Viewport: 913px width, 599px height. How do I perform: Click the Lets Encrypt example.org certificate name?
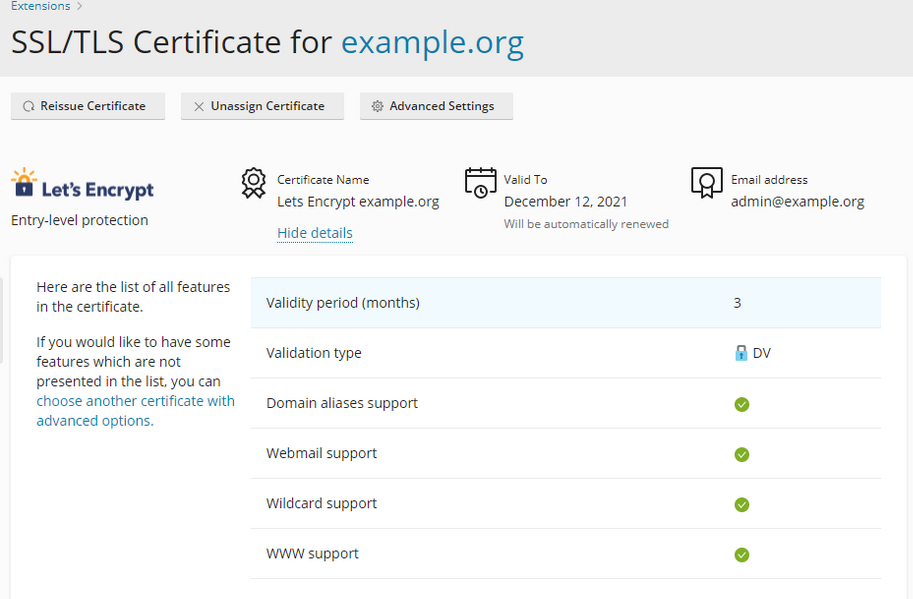358,201
